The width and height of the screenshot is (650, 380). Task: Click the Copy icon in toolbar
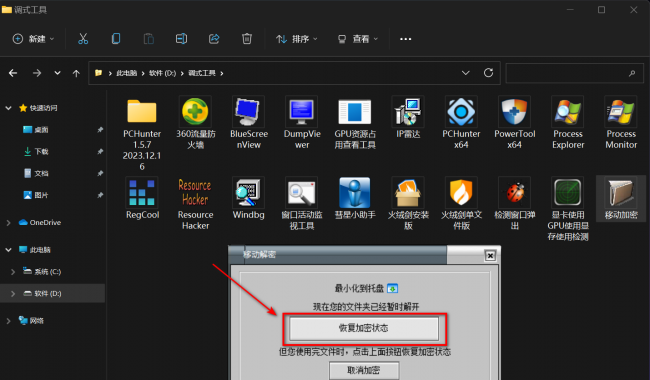click(116, 39)
